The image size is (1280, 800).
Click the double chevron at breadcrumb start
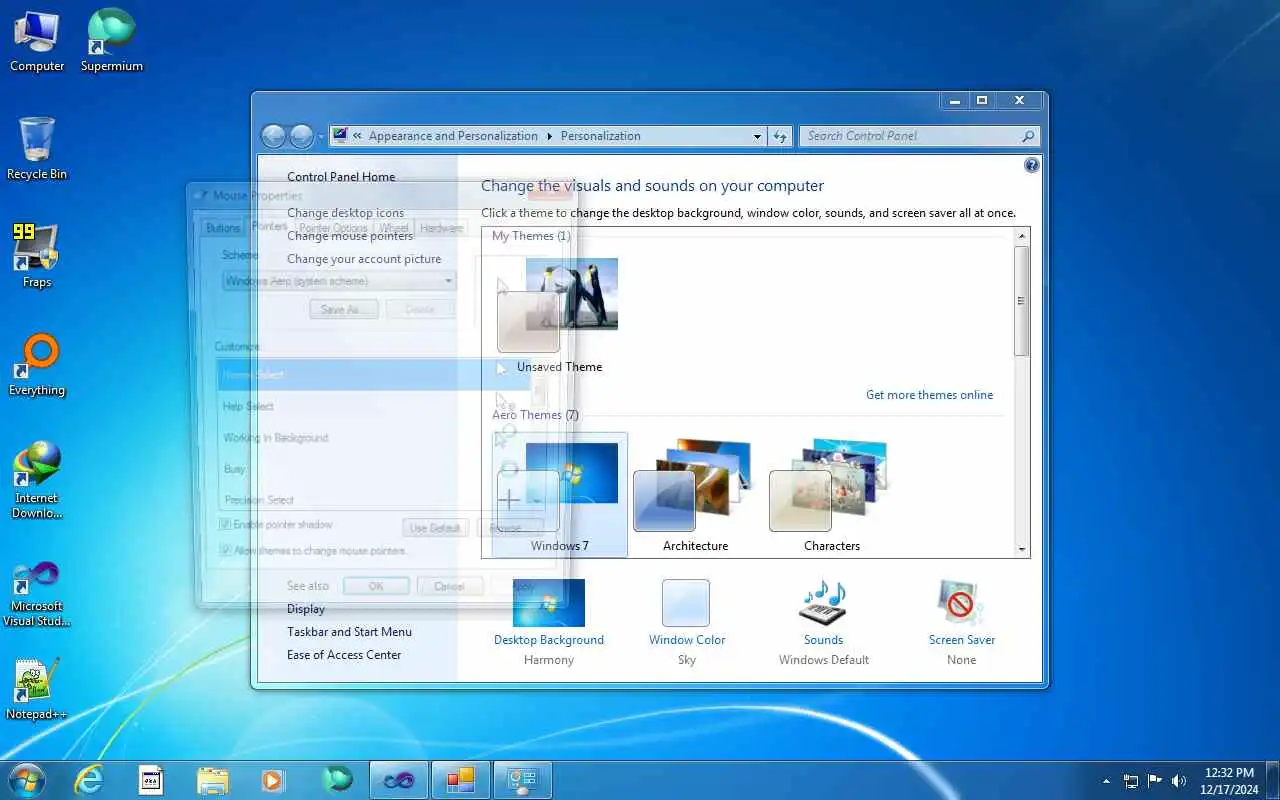[x=357, y=136]
